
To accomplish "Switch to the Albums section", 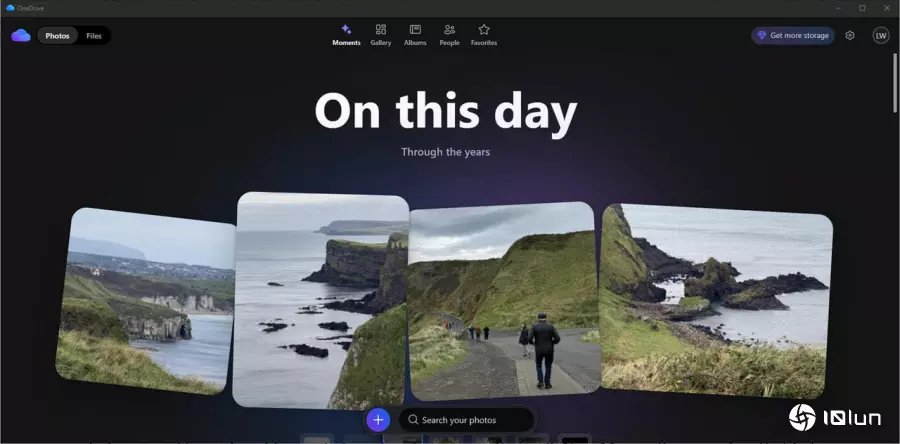I will pos(415,35).
